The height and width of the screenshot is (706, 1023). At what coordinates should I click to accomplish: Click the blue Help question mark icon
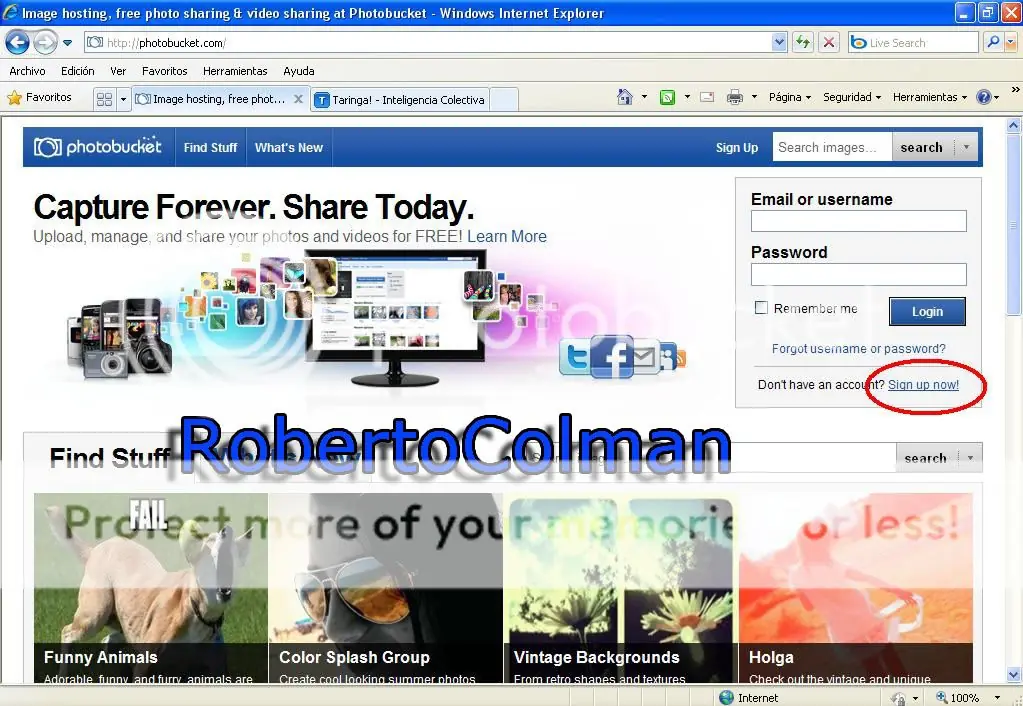pos(984,97)
